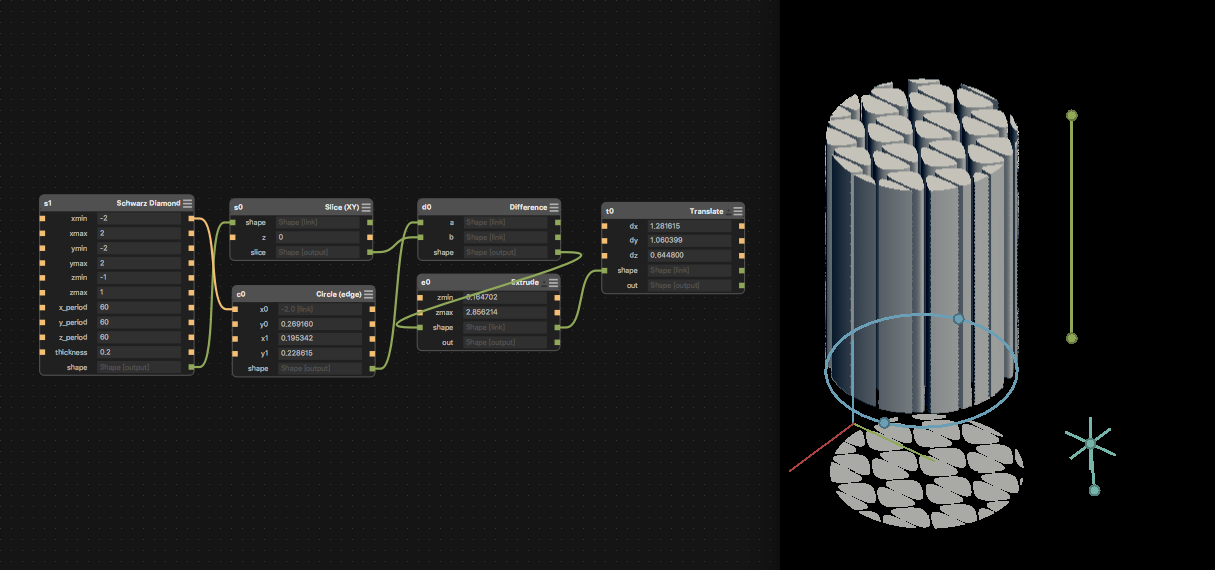The image size is (1215, 570).
Task: Edit the z value field in Slice (XY)
Action: (319, 237)
